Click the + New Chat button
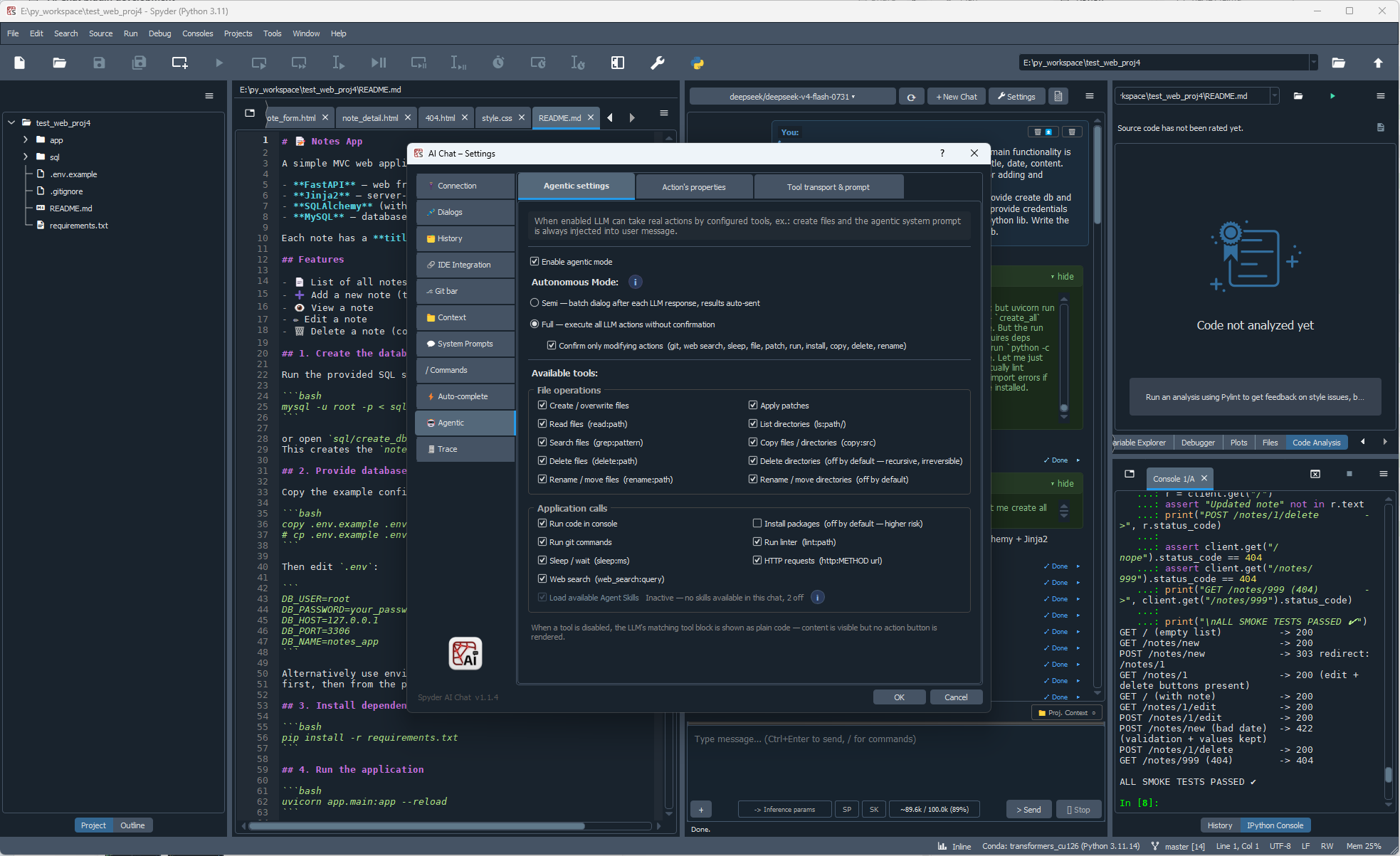Screen dimensions: 1400x856 [956, 97]
